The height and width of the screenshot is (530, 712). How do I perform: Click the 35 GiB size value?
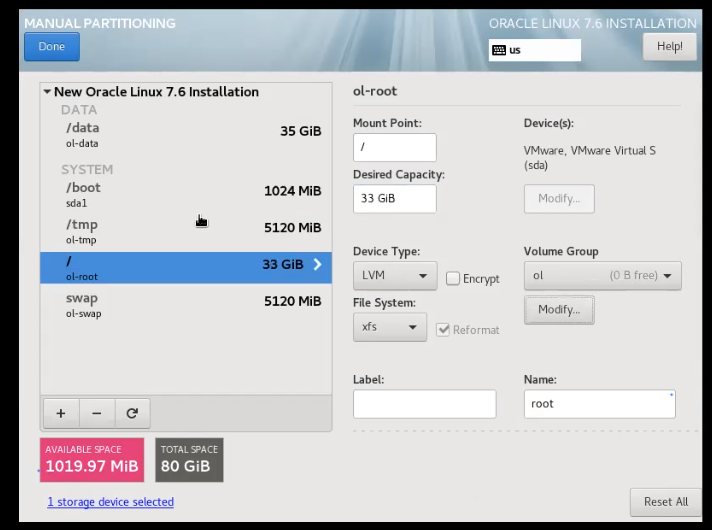(301, 131)
